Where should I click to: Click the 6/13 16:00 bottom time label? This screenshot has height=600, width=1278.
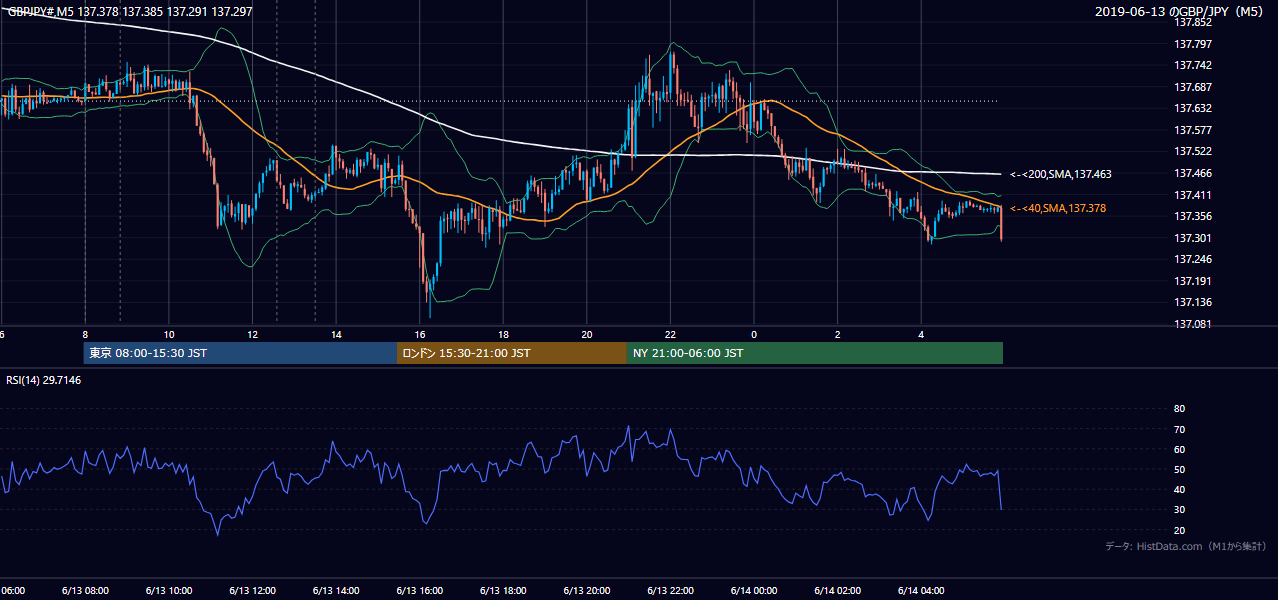(x=419, y=590)
